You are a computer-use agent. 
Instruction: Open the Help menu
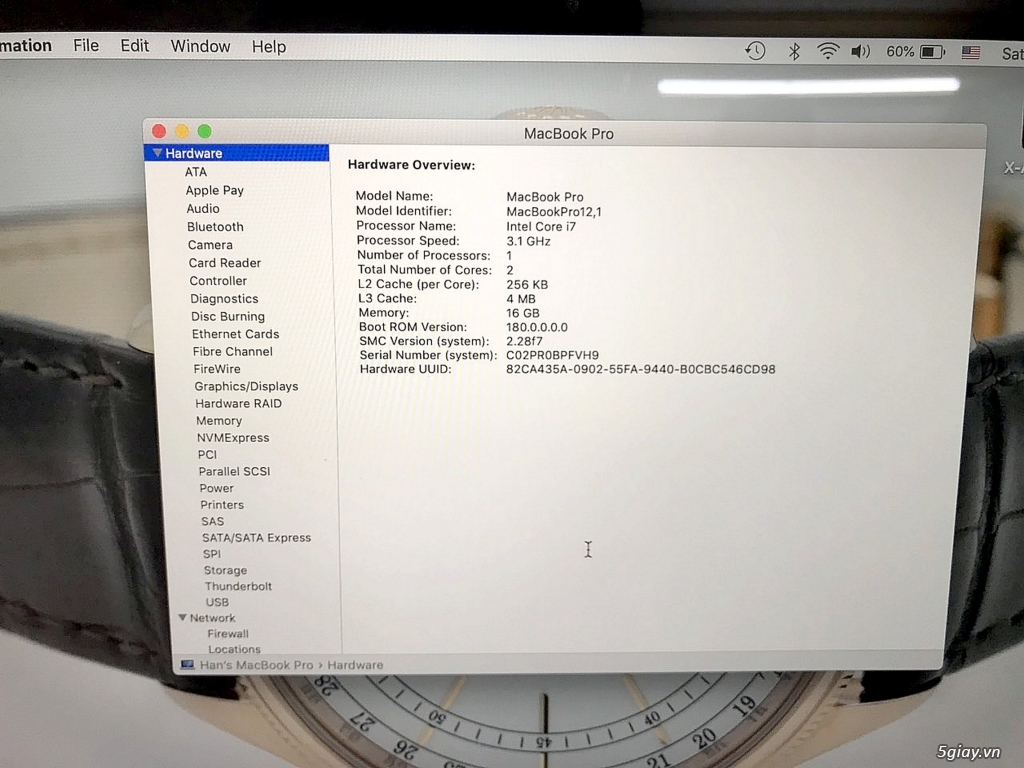pyautogui.click(x=269, y=47)
